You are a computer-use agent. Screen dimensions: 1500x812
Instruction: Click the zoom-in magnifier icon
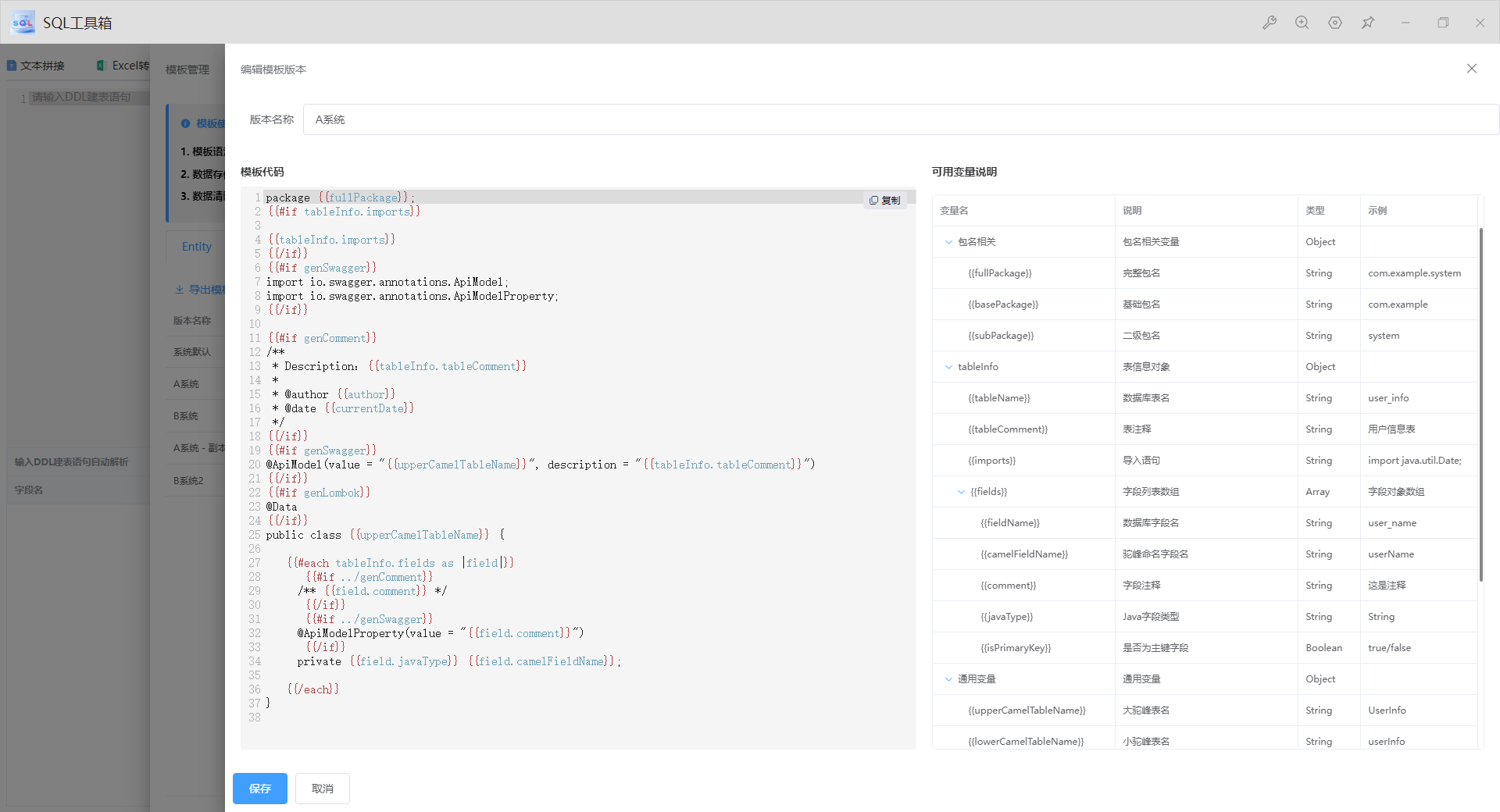point(1302,23)
